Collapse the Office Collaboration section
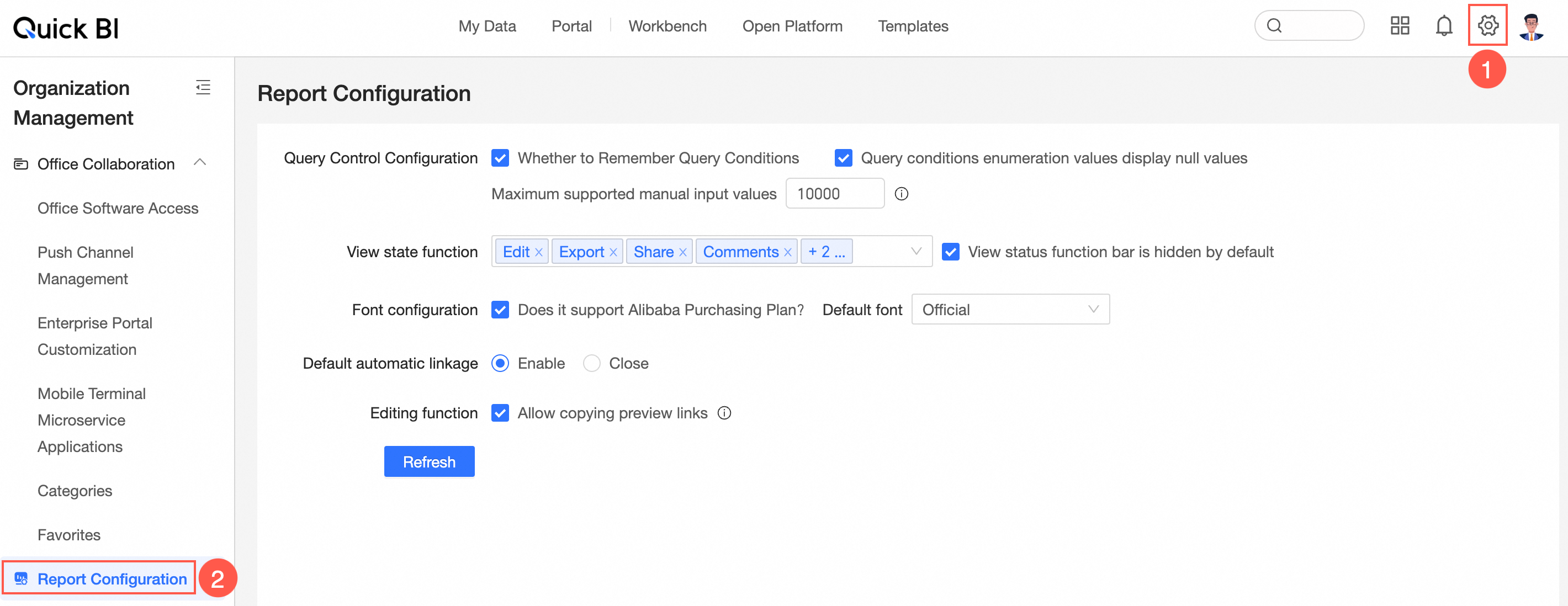The width and height of the screenshot is (1568, 606). click(200, 162)
